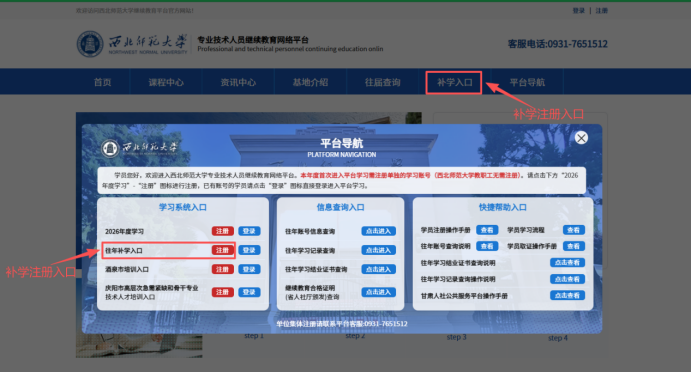Open the 首页 nav item
This screenshot has width=691, height=373.
(102, 82)
